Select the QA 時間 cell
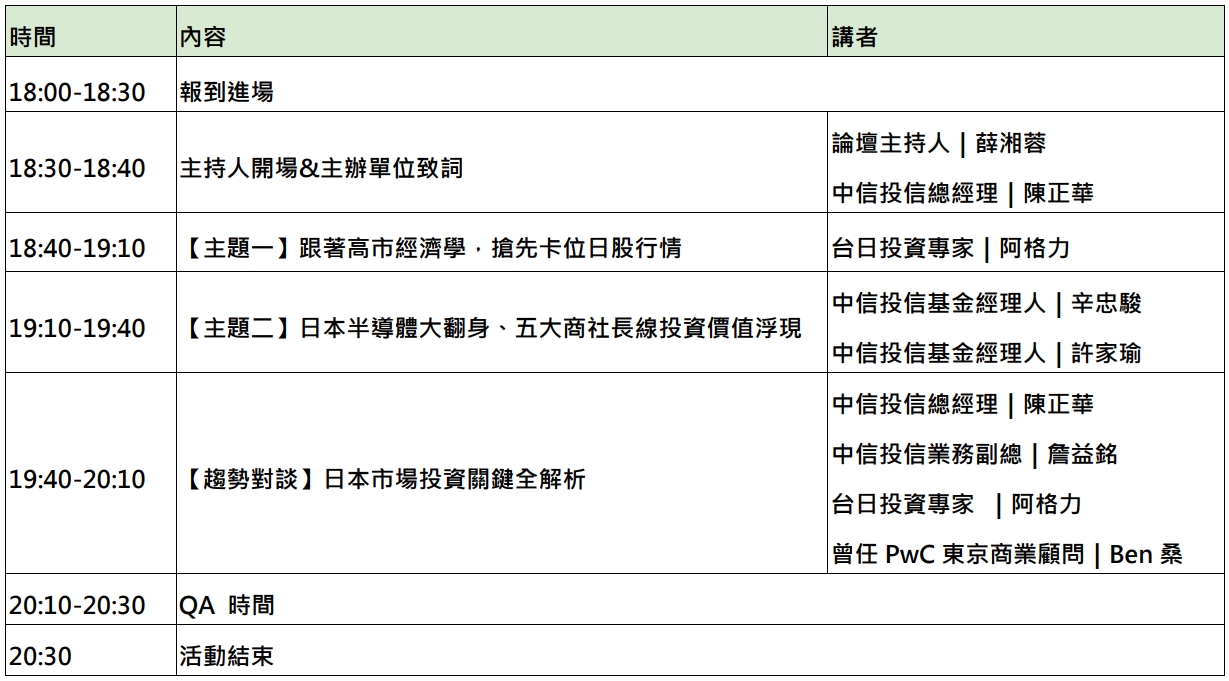The height and width of the screenshot is (681, 1229). pyautogui.click(x=227, y=605)
